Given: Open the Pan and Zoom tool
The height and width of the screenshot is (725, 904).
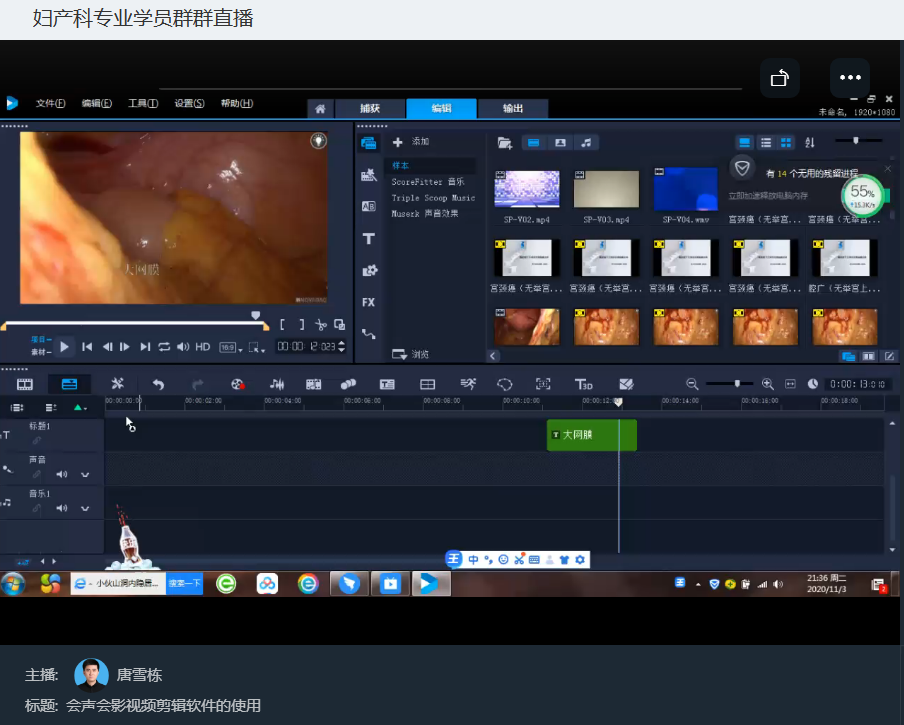Looking at the screenshot, I should [x=543, y=384].
